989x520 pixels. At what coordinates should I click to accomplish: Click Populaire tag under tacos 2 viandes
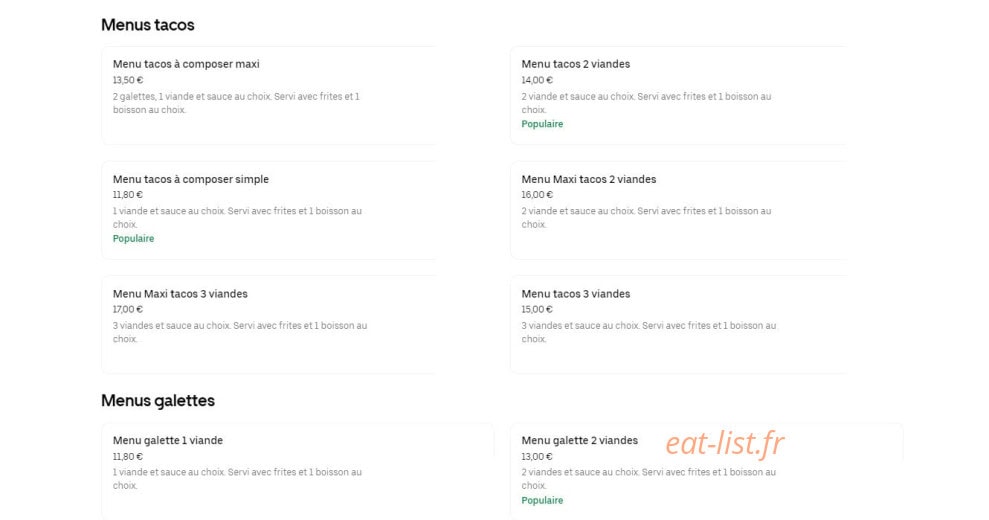click(x=542, y=124)
